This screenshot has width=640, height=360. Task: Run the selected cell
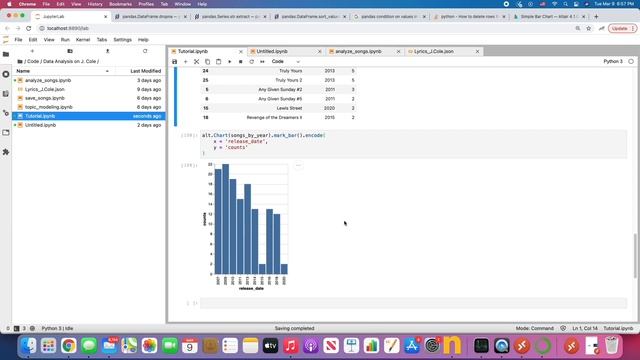pos(229,62)
